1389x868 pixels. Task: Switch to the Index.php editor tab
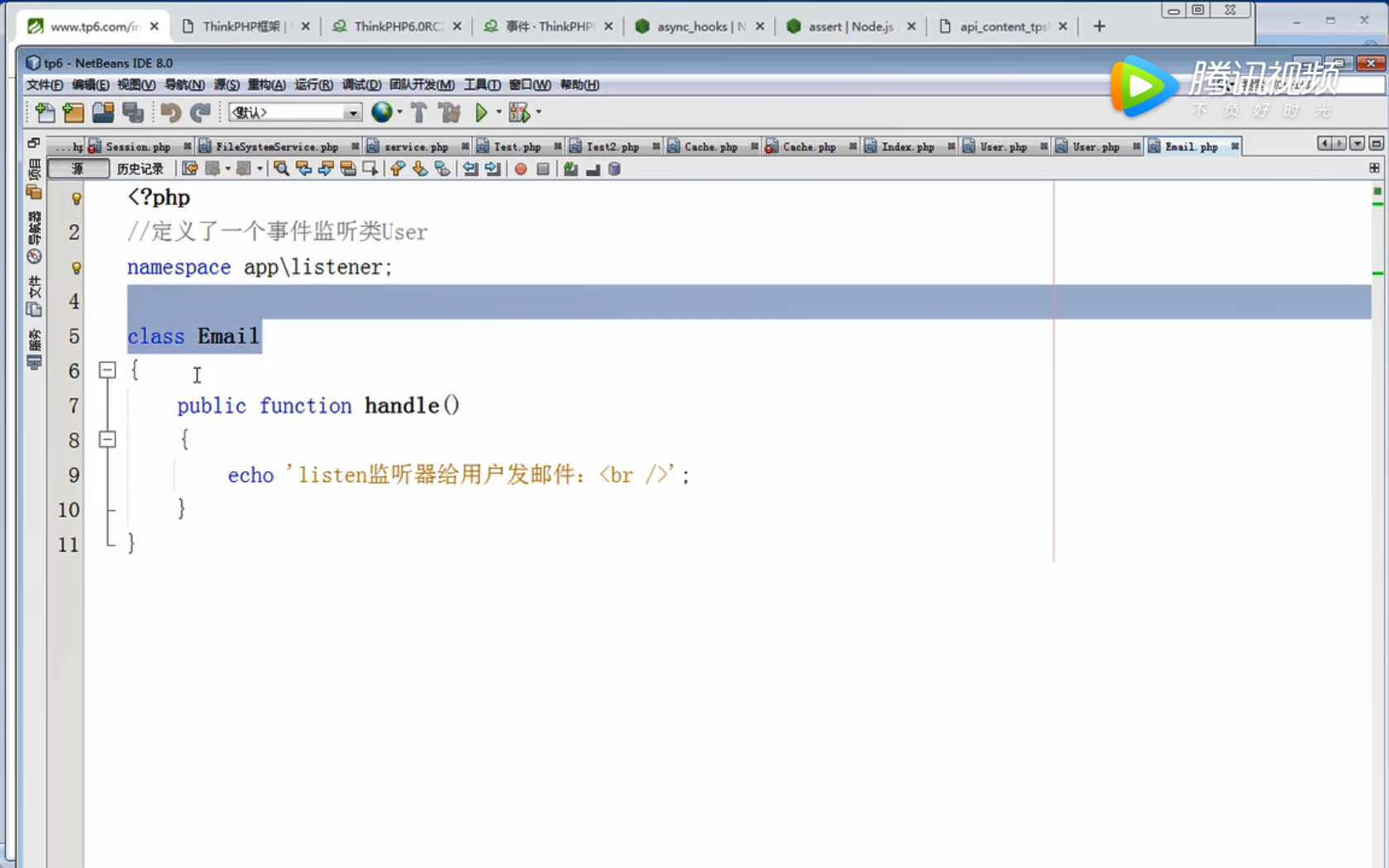[908, 146]
